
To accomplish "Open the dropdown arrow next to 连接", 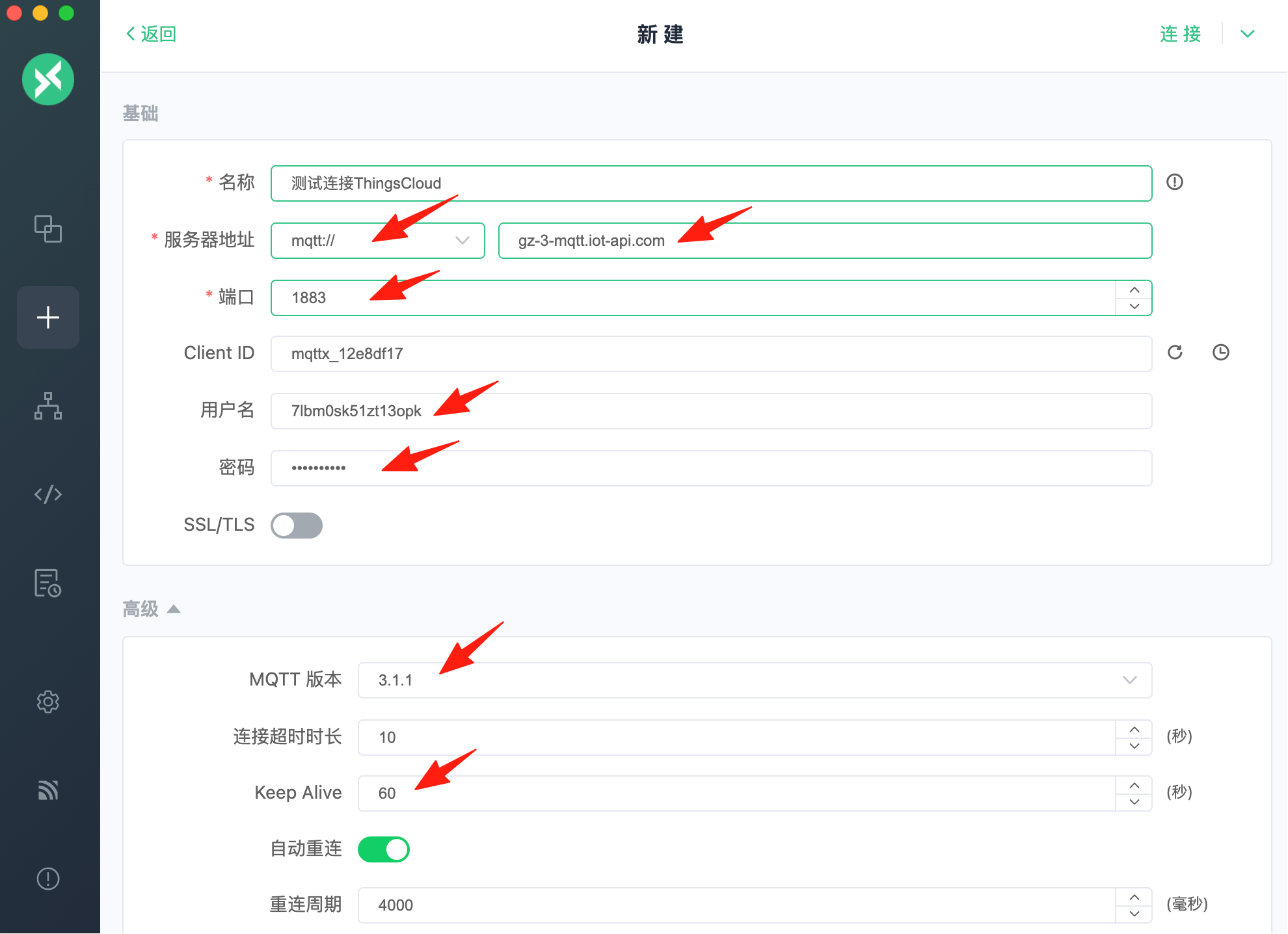I will [1248, 34].
